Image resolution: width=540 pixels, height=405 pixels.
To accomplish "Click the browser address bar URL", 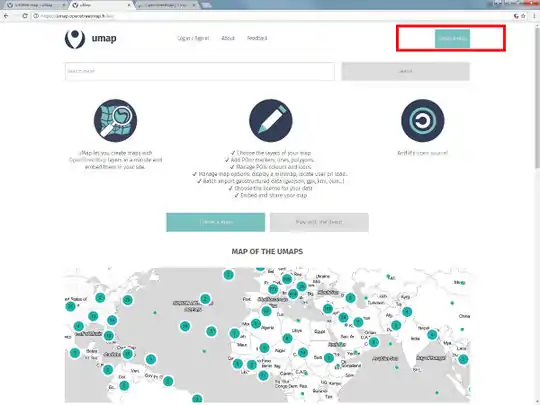I will 77,16.
